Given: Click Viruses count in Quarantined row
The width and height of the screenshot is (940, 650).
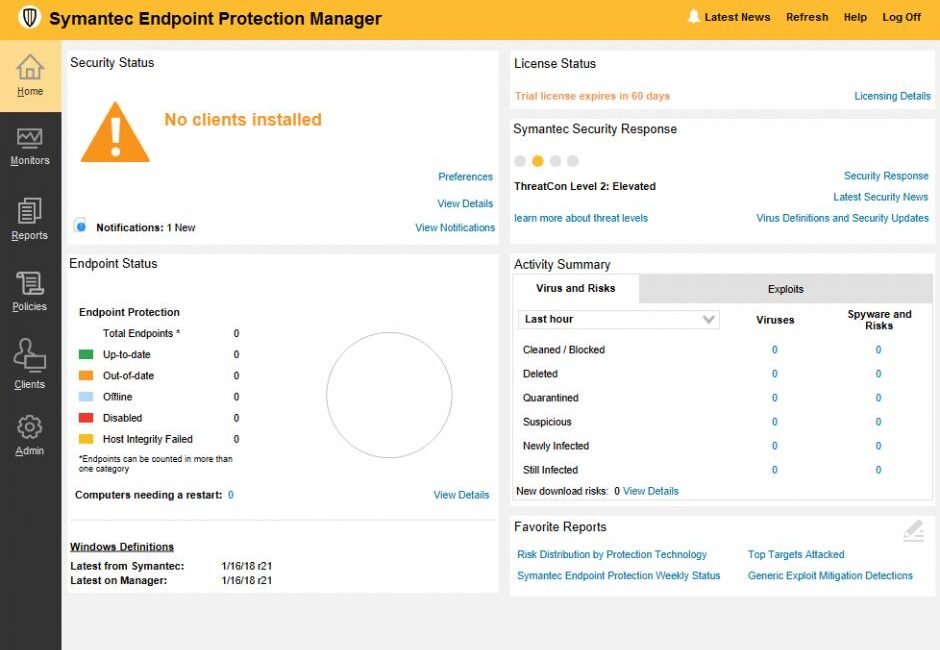Looking at the screenshot, I should pos(775,398).
